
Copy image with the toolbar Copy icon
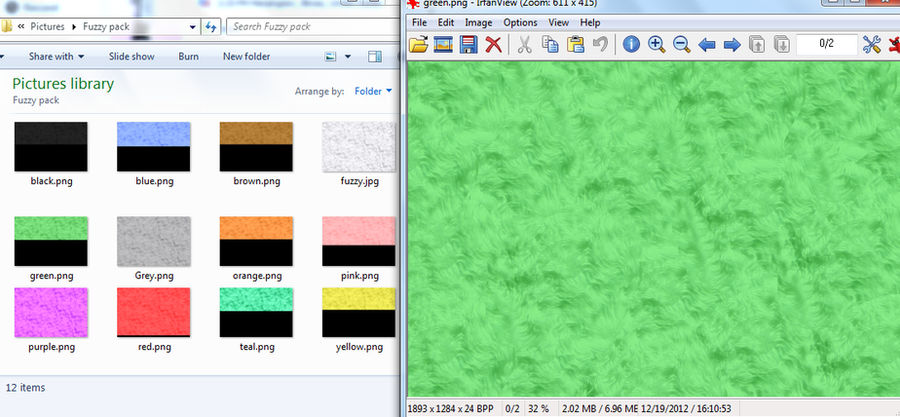tap(550, 45)
